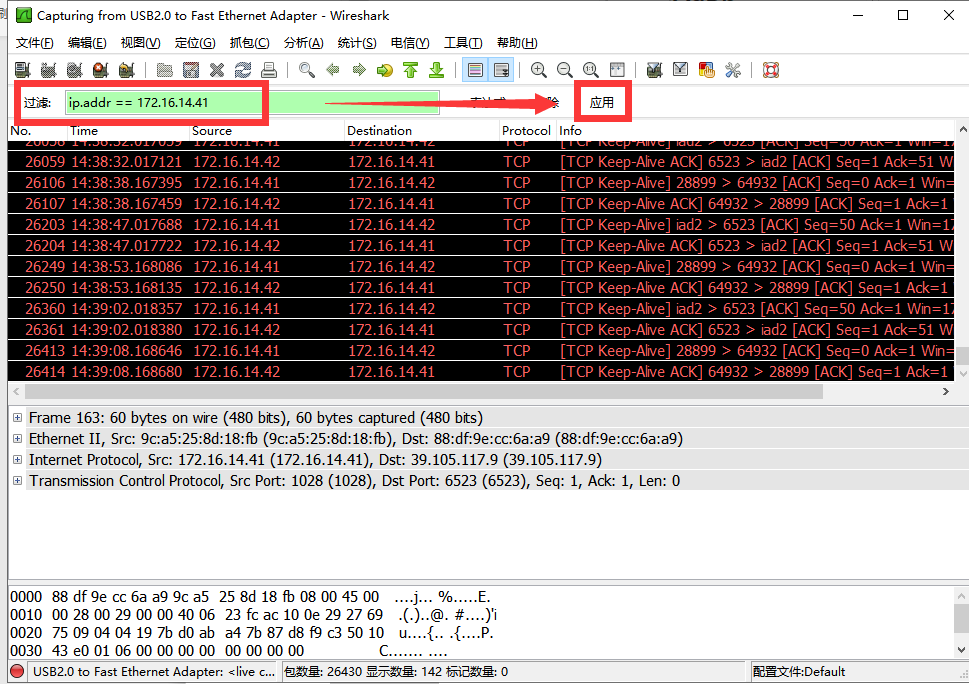The height and width of the screenshot is (684, 969).
Task: Open the 分析(A) menu
Action: pyautogui.click(x=303, y=43)
